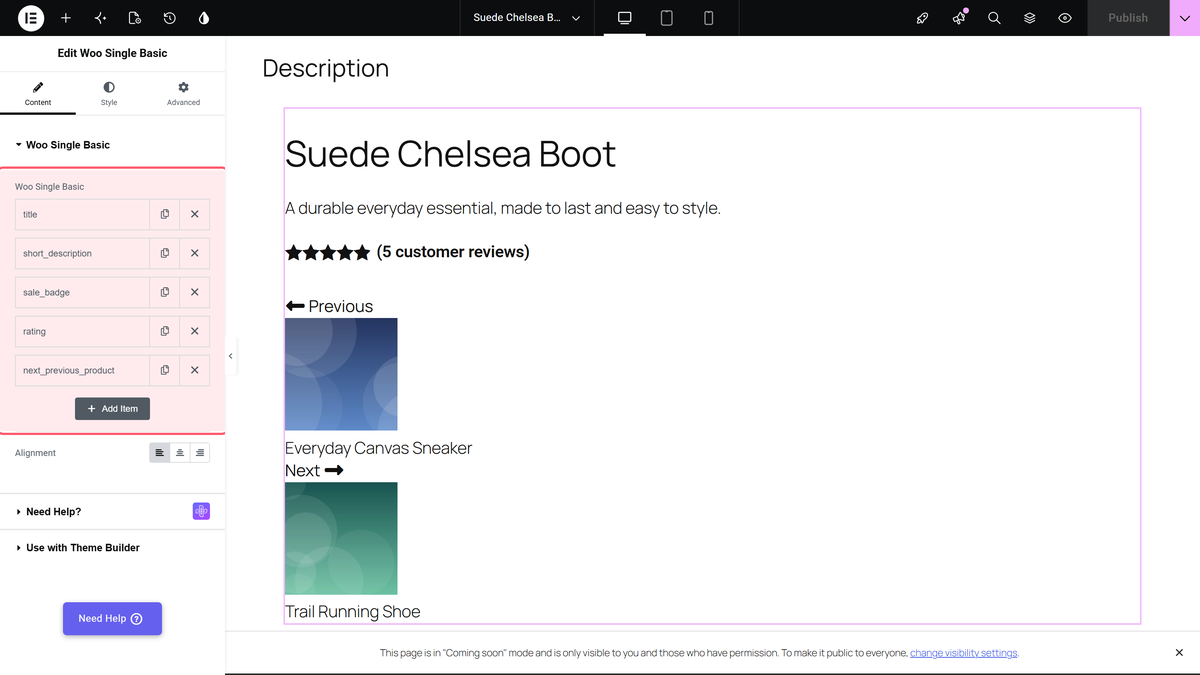Click the Add Item button
1200x675 pixels.
pos(112,409)
